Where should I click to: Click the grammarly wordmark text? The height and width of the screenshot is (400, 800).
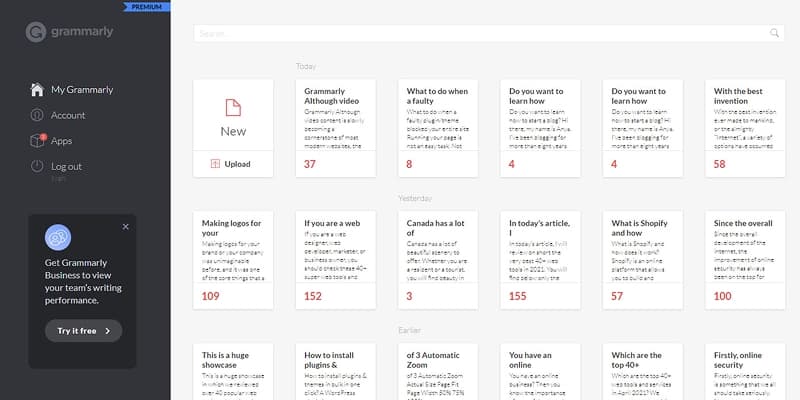point(82,32)
